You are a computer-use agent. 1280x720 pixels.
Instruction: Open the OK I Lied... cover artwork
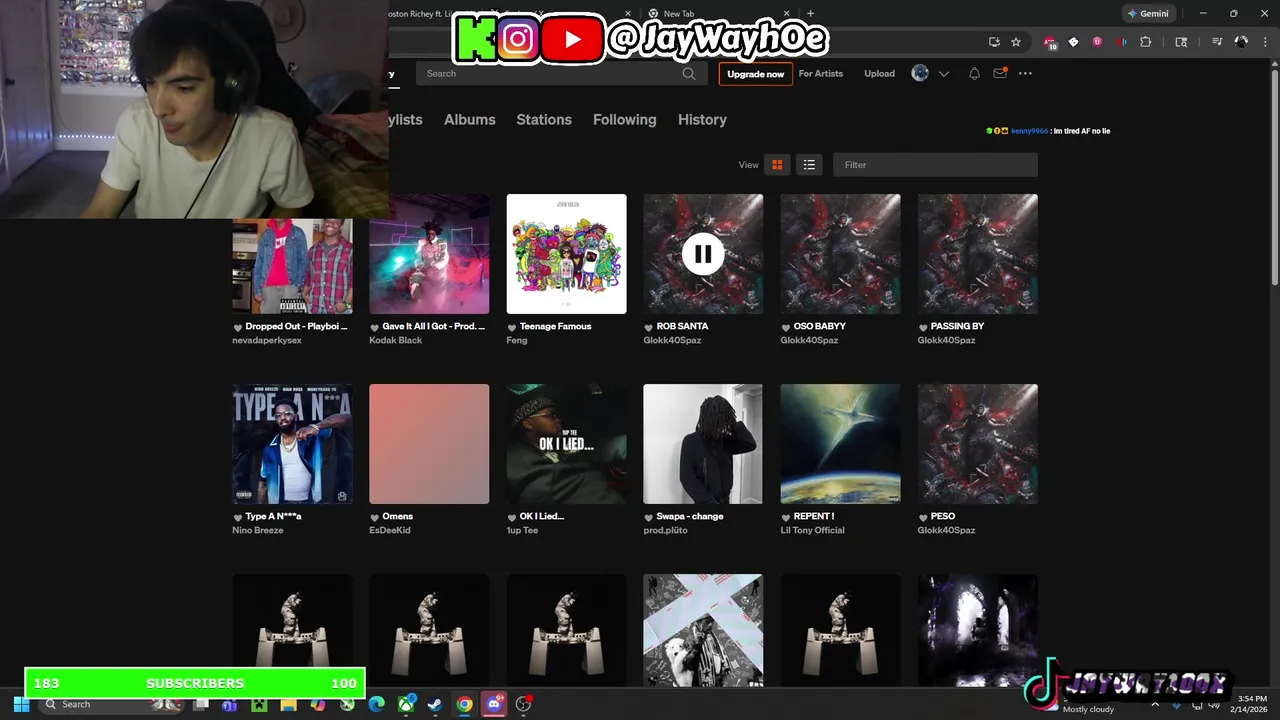(x=567, y=444)
